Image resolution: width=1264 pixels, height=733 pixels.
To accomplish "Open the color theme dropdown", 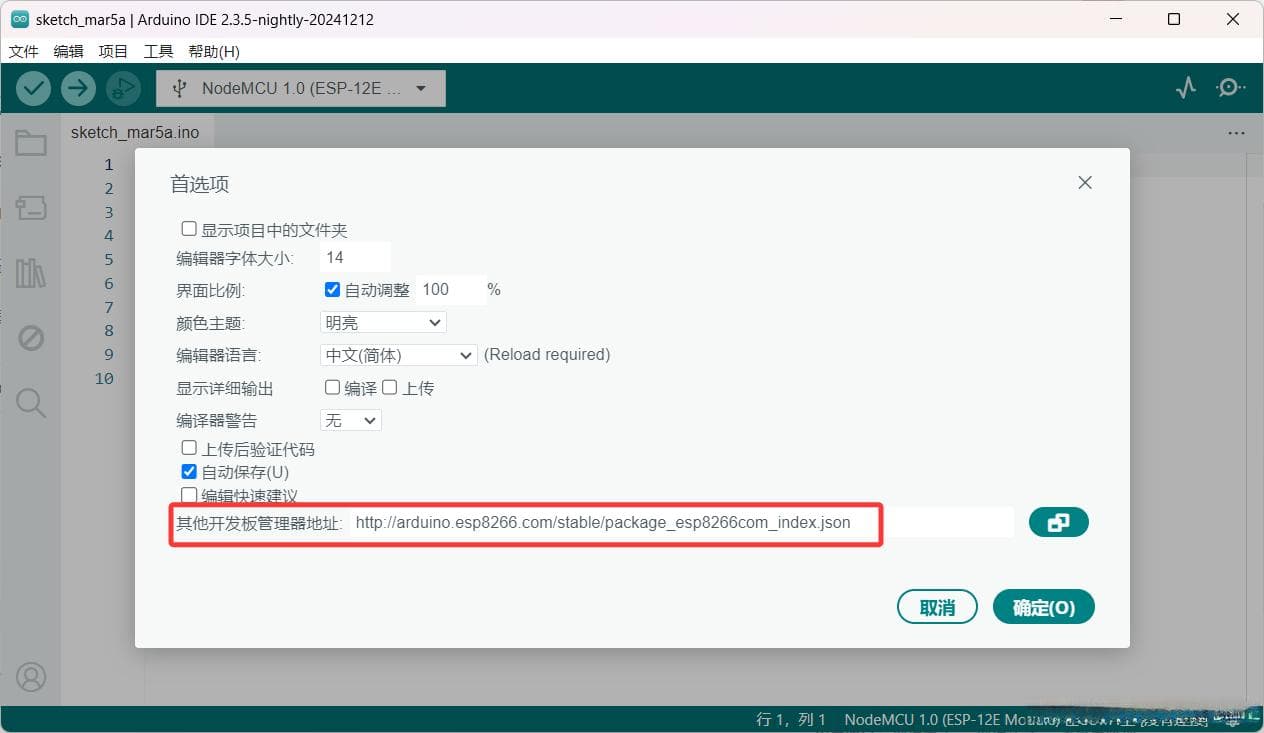I will [383, 322].
